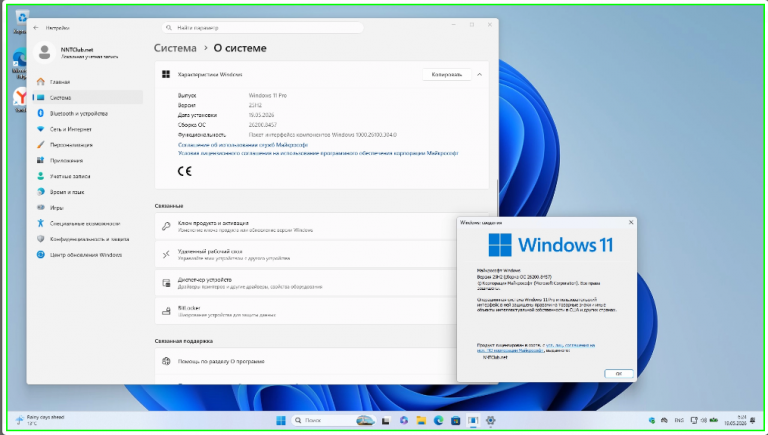Open Task View on the taskbar
This screenshot has height=435, width=768.
click(x=385, y=420)
